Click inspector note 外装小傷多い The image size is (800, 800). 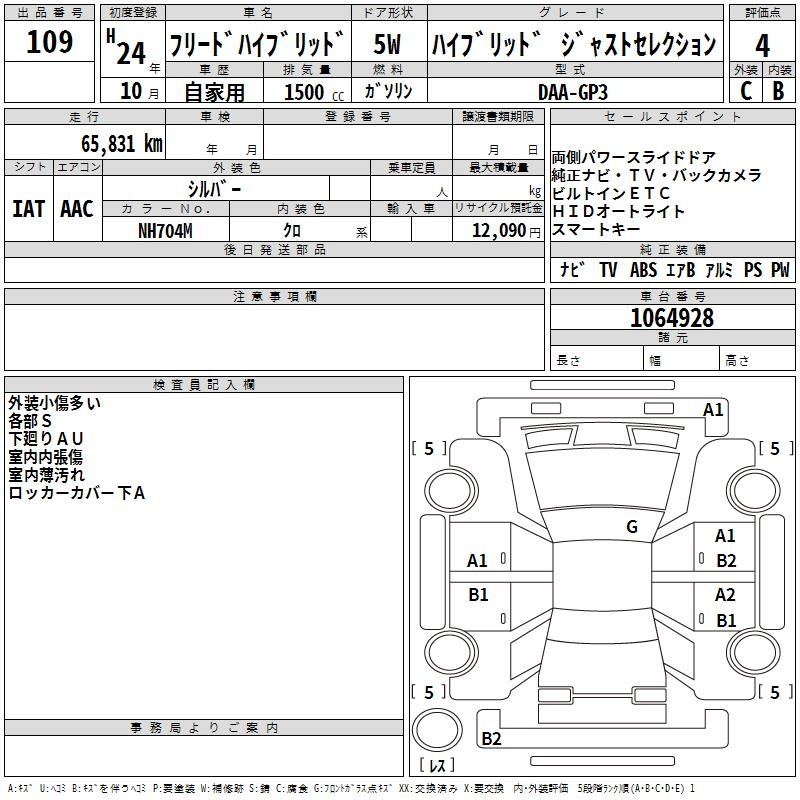pyautogui.click(x=55, y=403)
